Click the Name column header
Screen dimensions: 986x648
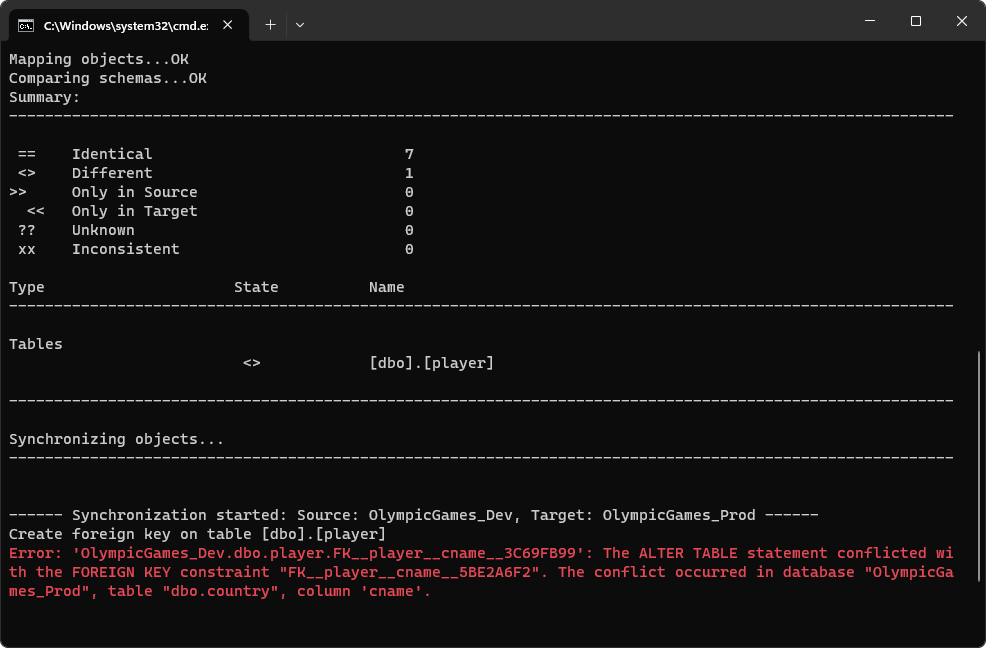[x=387, y=287]
